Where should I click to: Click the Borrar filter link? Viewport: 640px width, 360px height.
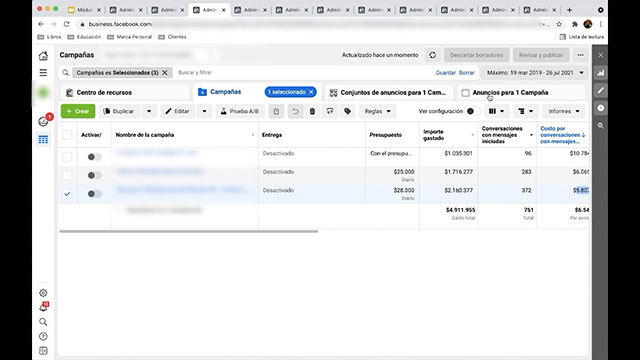(467, 73)
